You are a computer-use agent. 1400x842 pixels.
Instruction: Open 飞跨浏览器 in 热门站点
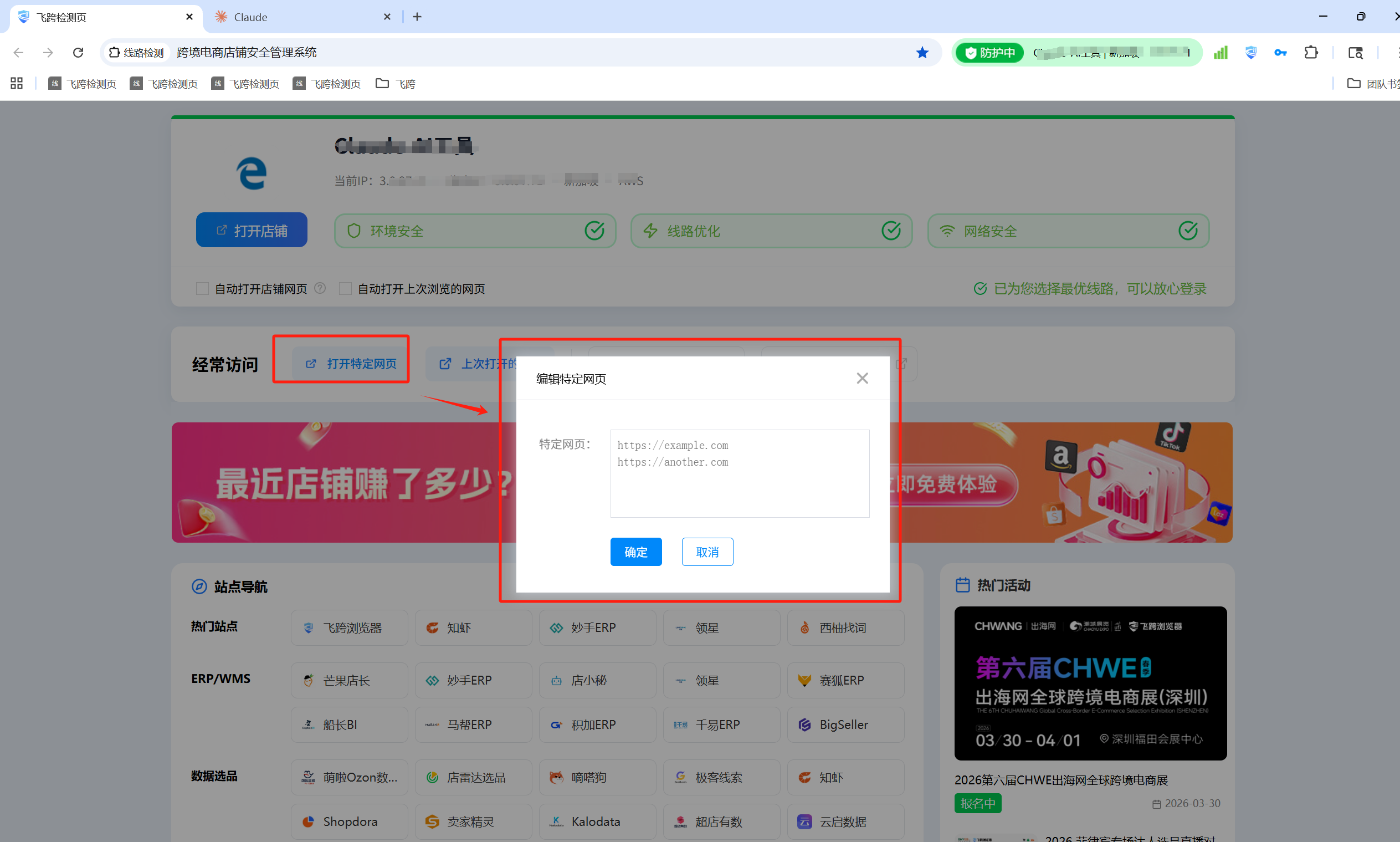tap(349, 628)
